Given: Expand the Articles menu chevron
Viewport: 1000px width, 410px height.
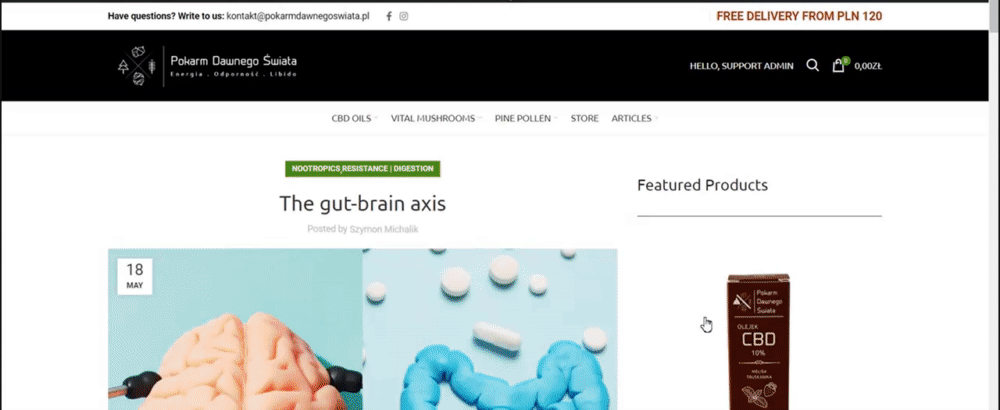Looking at the screenshot, I should [x=656, y=118].
